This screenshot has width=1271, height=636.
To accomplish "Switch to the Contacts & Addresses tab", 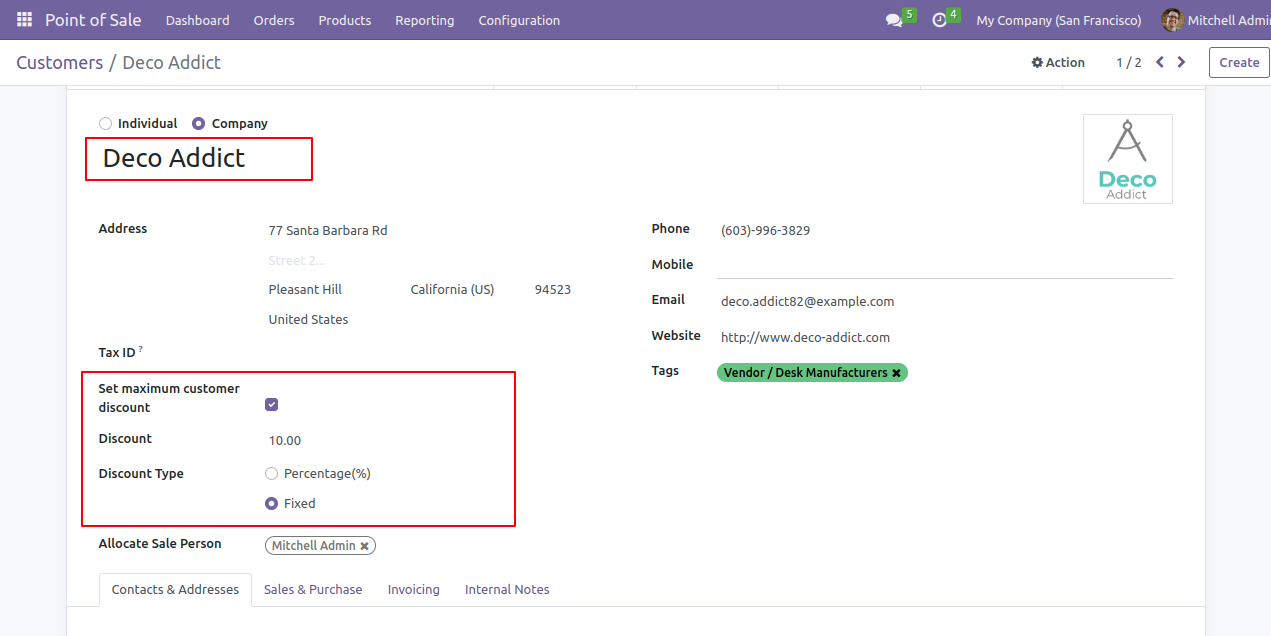I will click(175, 590).
